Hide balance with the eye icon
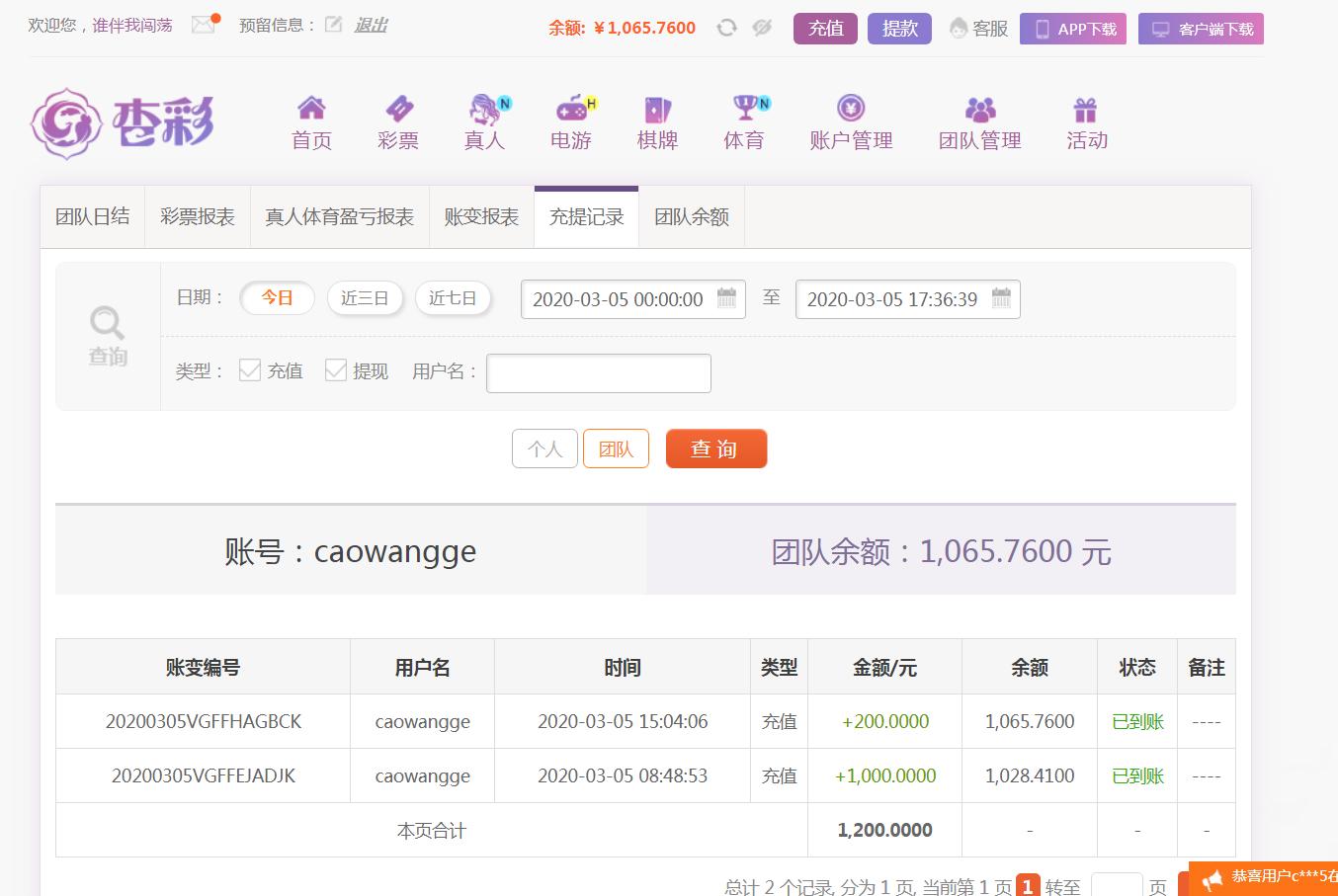The height and width of the screenshot is (896, 1338). [x=761, y=28]
